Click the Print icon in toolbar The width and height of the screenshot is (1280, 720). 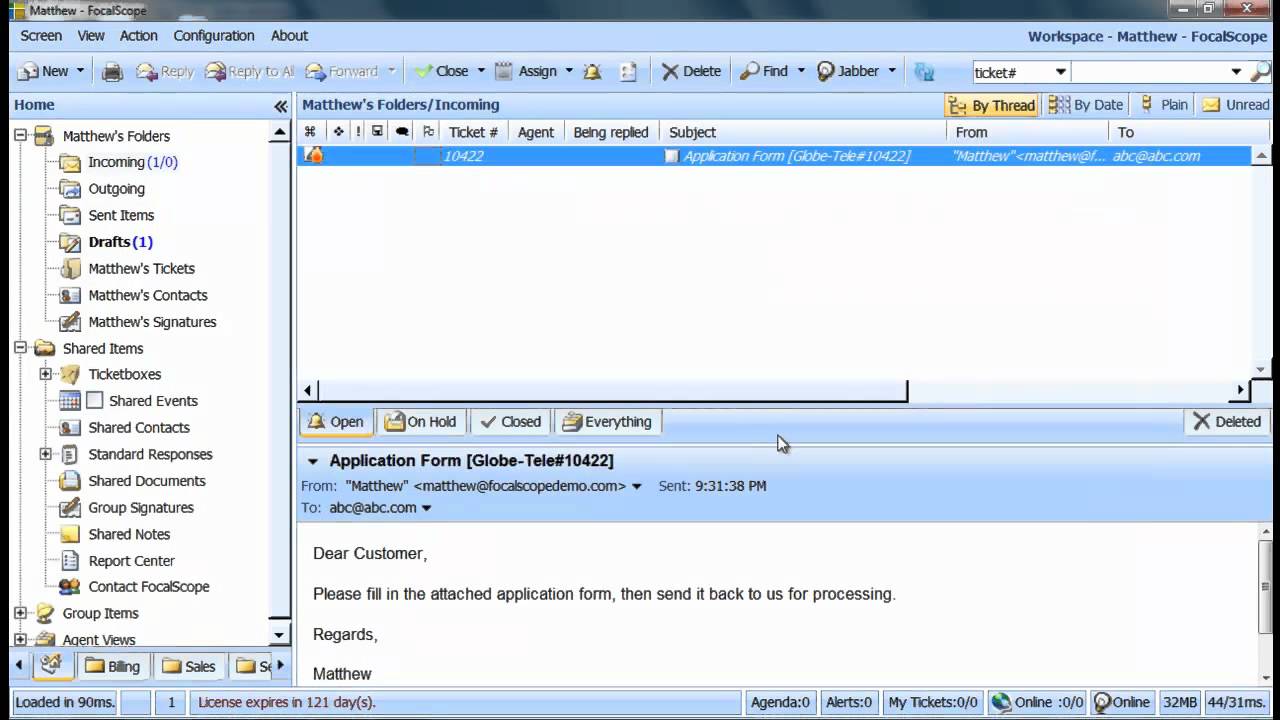pos(113,71)
